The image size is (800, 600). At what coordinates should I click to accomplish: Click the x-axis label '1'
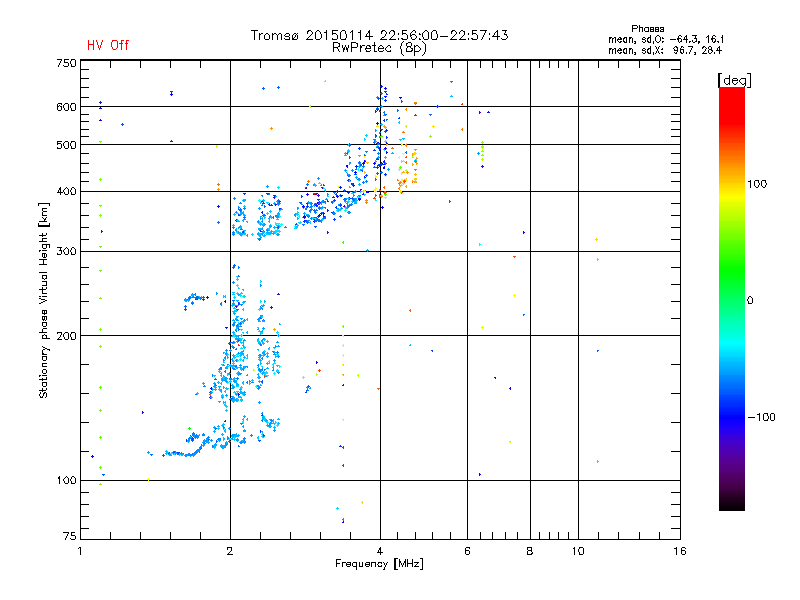point(80,551)
